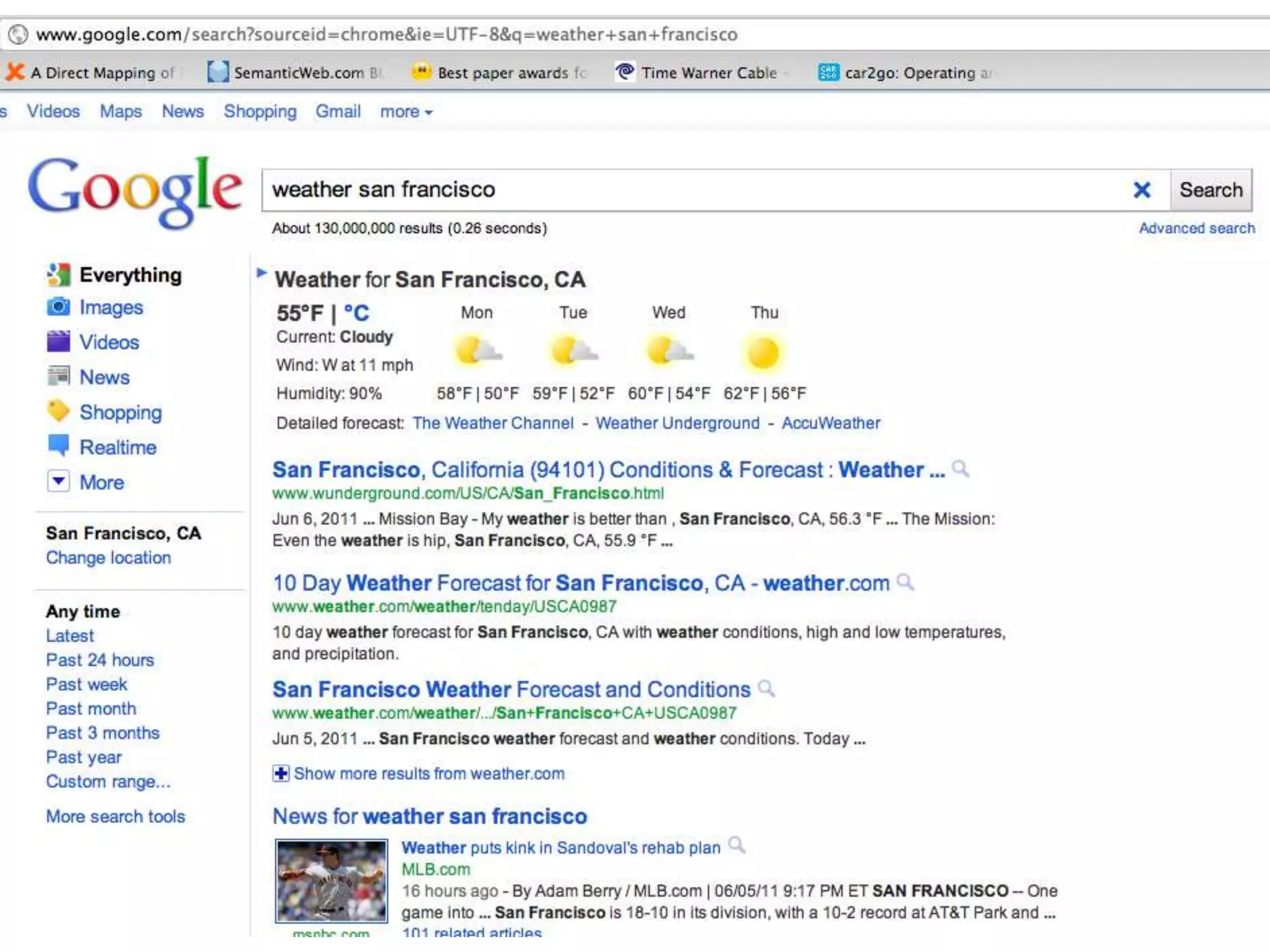Click the Videos clapperboard icon in sidebar
This screenshot has height=952, width=1270.
(58, 342)
